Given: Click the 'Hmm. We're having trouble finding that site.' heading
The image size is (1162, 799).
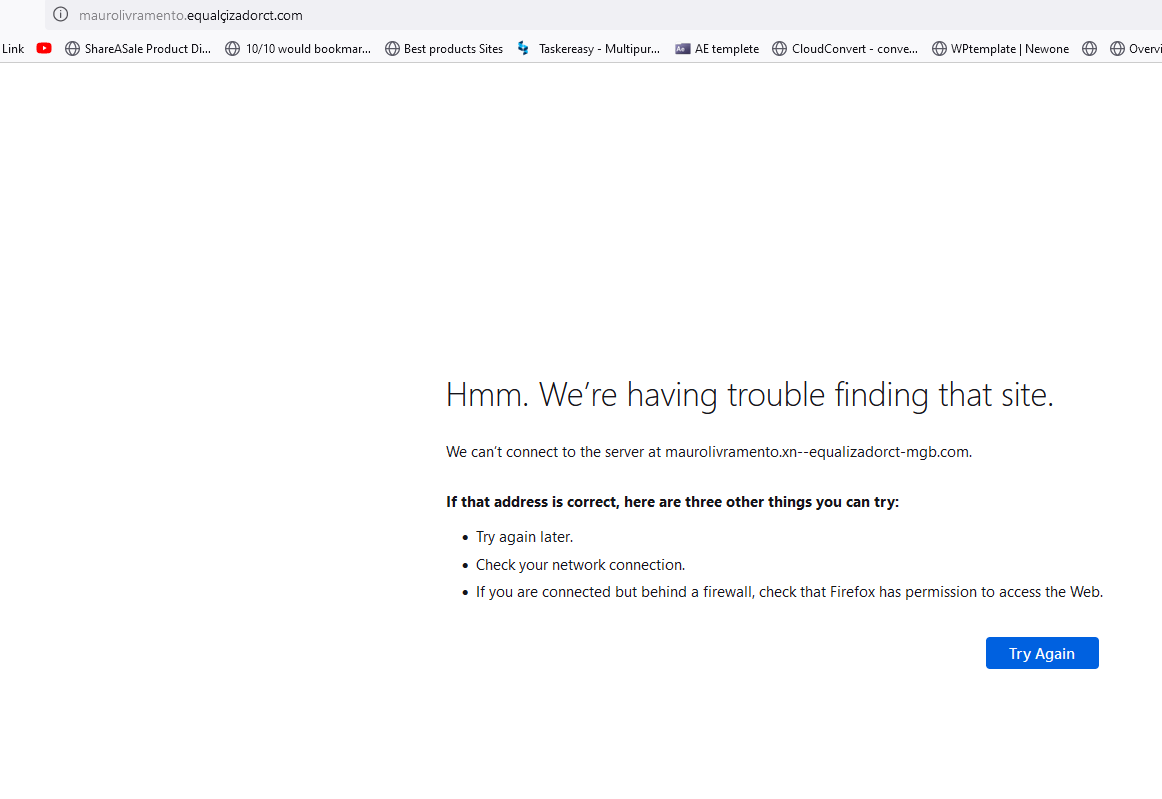Looking at the screenshot, I should click(x=749, y=395).
